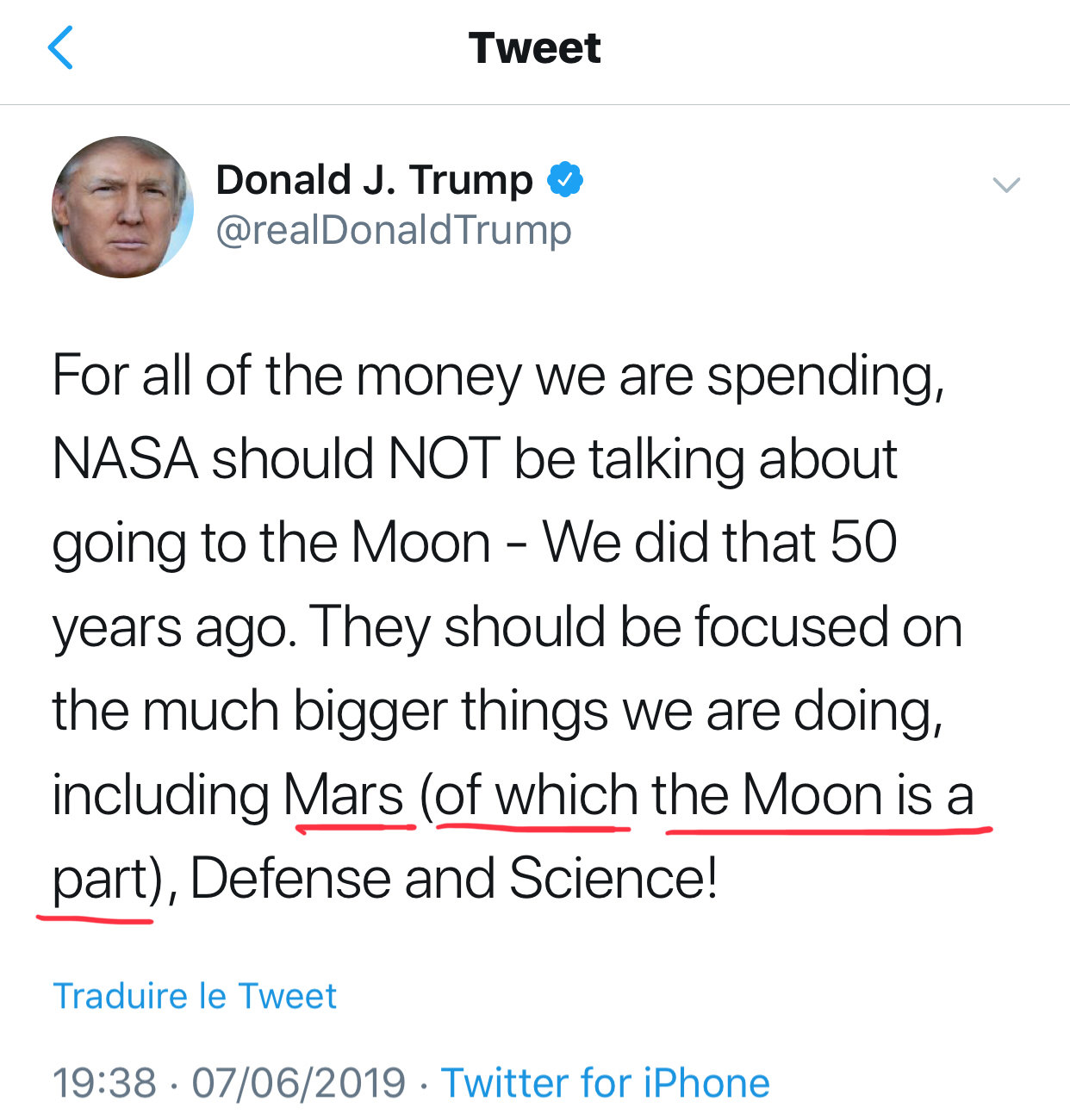Click the red-underlined word Mars
This screenshot has height=1120, width=1070.
(344, 794)
